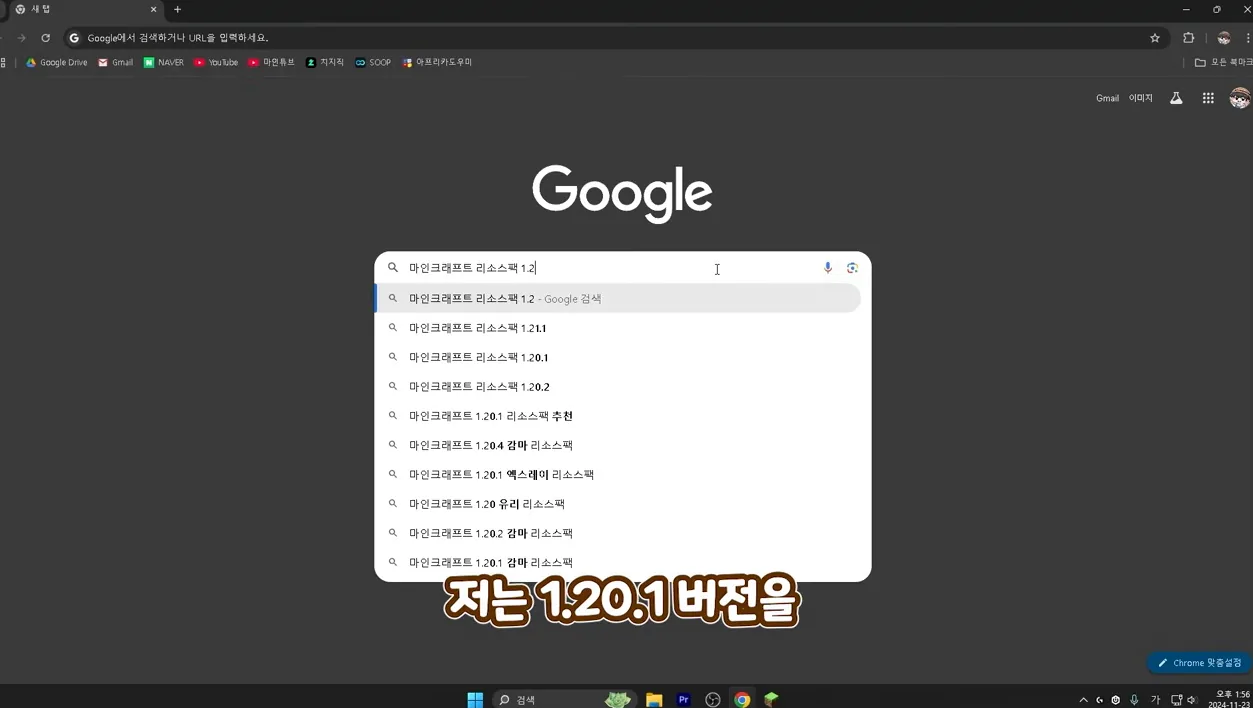Open the NAVER bookmark

[164, 62]
